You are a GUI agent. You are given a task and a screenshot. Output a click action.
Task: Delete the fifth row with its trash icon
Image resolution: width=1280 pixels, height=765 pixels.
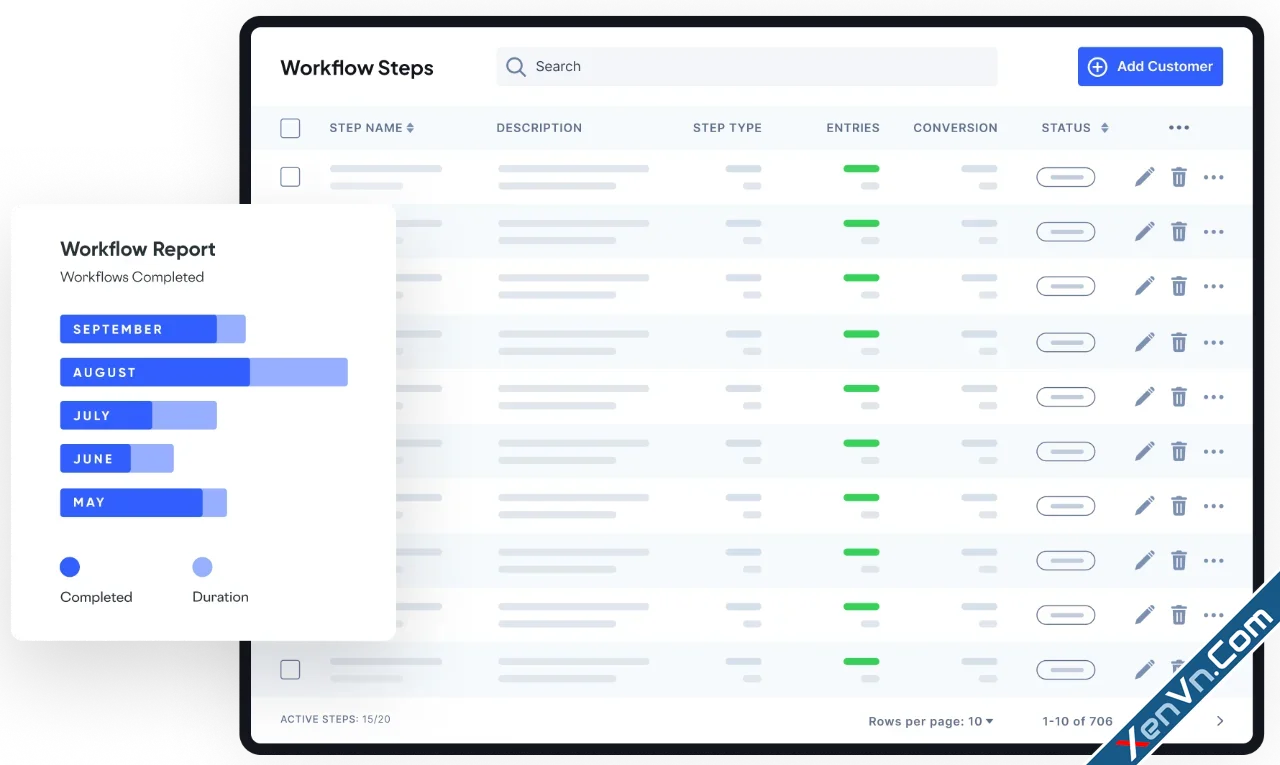(1179, 397)
